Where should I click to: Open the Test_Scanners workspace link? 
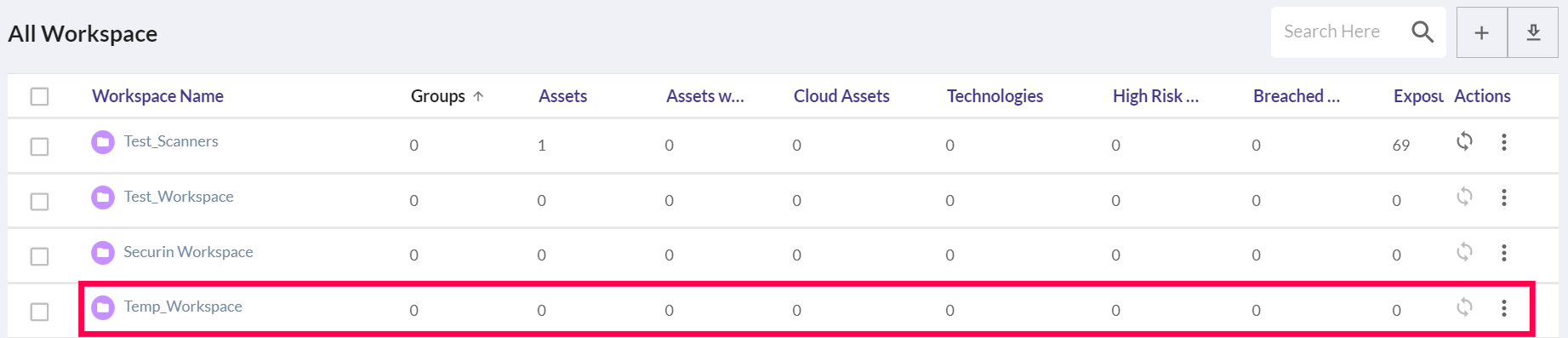[x=171, y=141]
